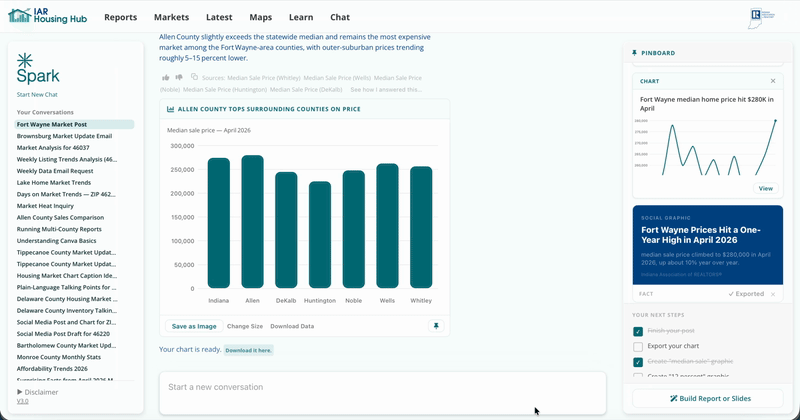Remove the exported Fact social graphic card
800x420 pixels.
pos(773,294)
